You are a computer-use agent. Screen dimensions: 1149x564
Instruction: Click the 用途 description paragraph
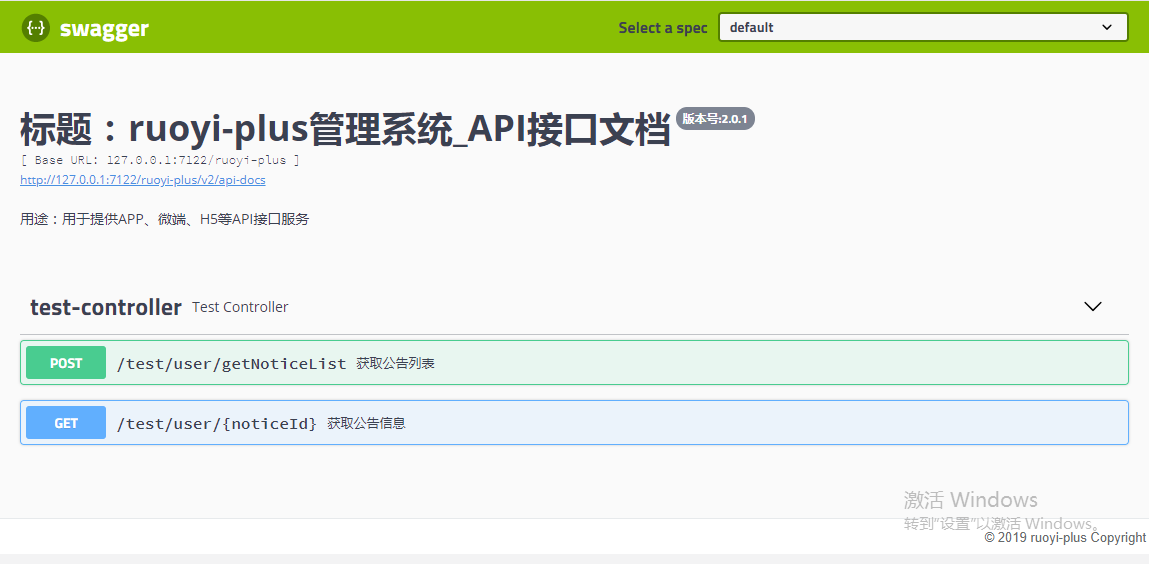point(165,219)
